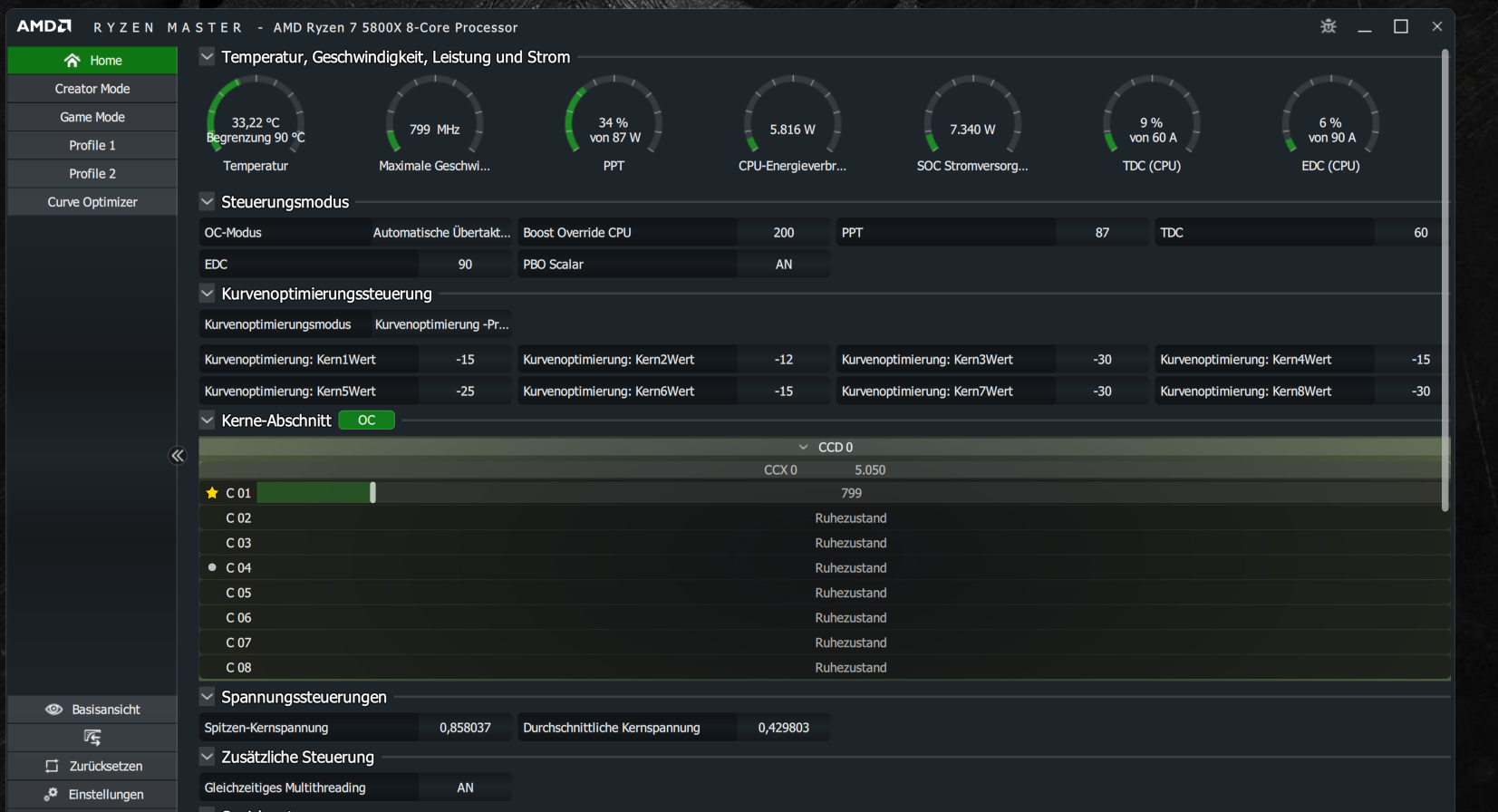Click the vertical scrollbar on the right
The image size is (1498, 812).
click(1445, 281)
